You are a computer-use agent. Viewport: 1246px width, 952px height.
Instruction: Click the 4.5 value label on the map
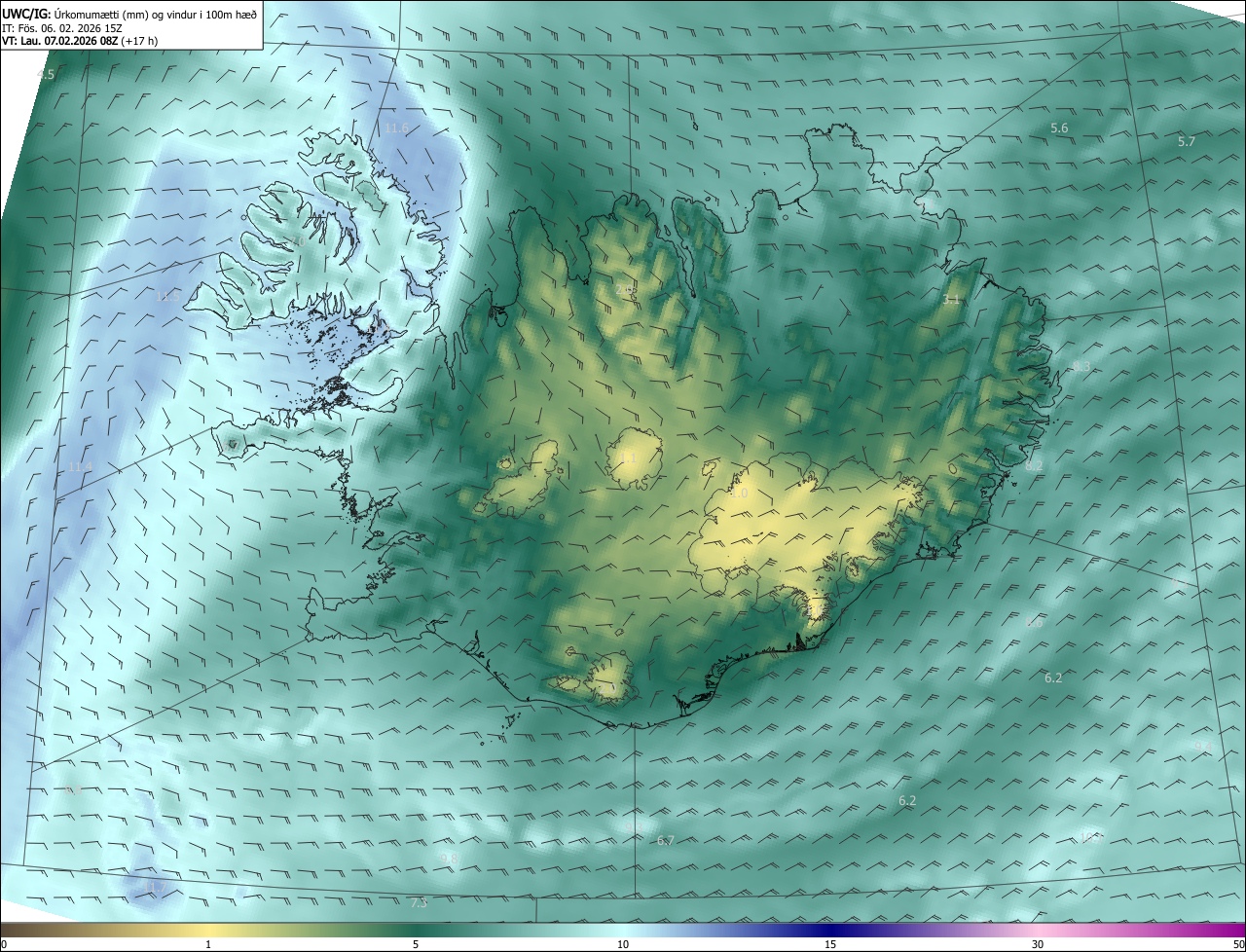[46, 74]
